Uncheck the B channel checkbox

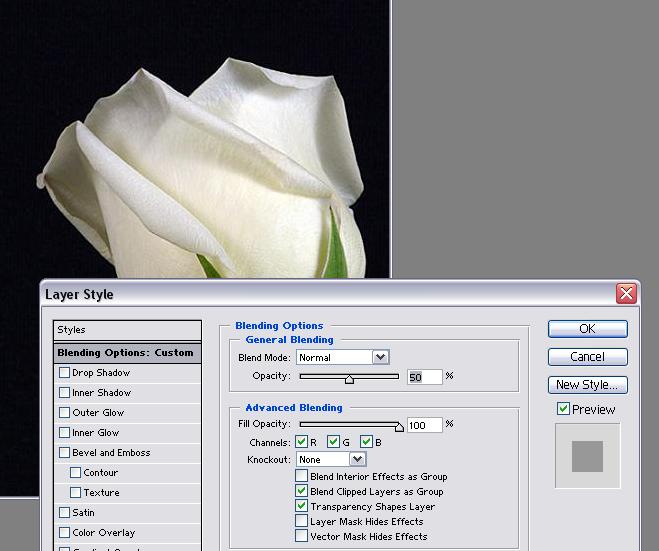[366, 442]
